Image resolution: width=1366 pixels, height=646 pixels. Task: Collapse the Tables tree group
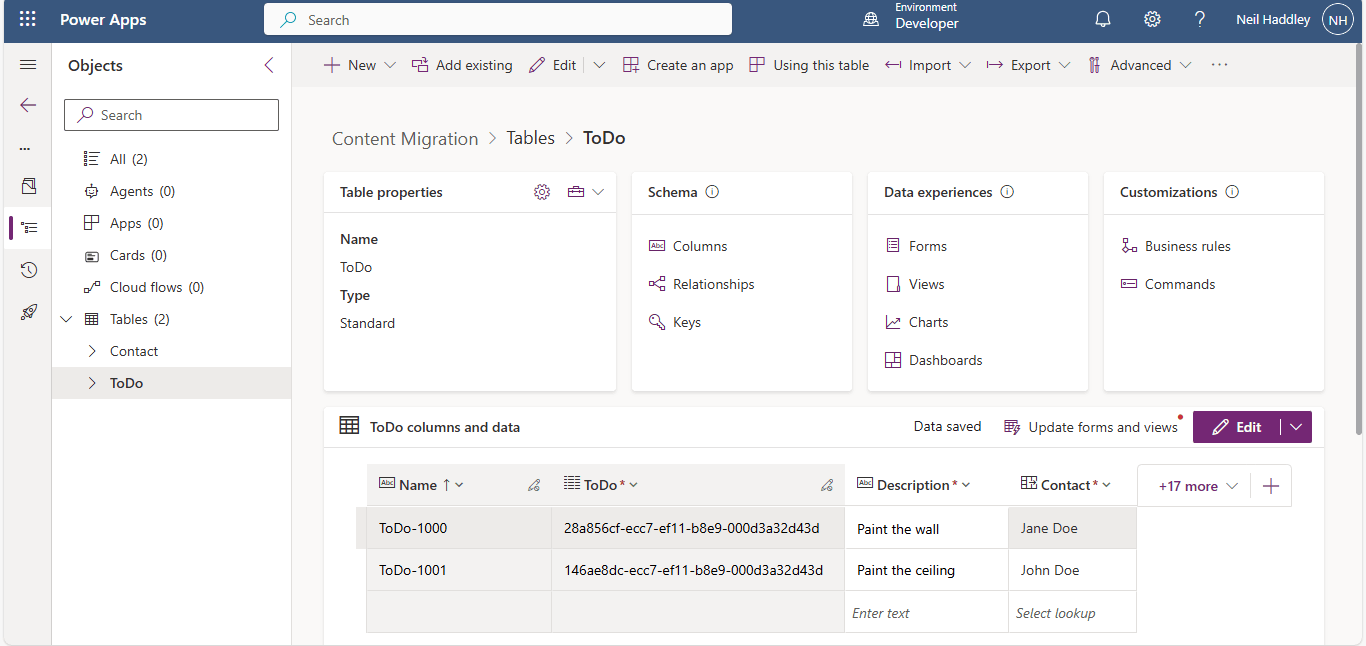[67, 319]
